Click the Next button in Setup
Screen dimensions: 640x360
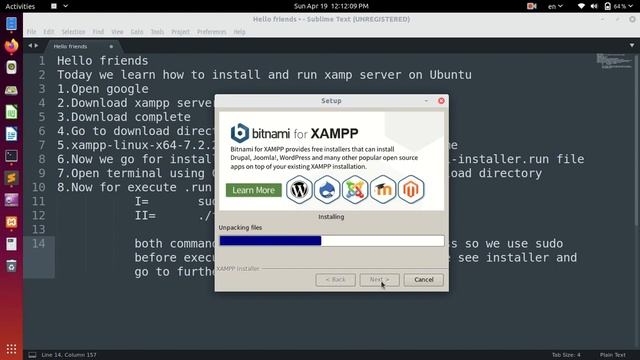click(x=380, y=280)
